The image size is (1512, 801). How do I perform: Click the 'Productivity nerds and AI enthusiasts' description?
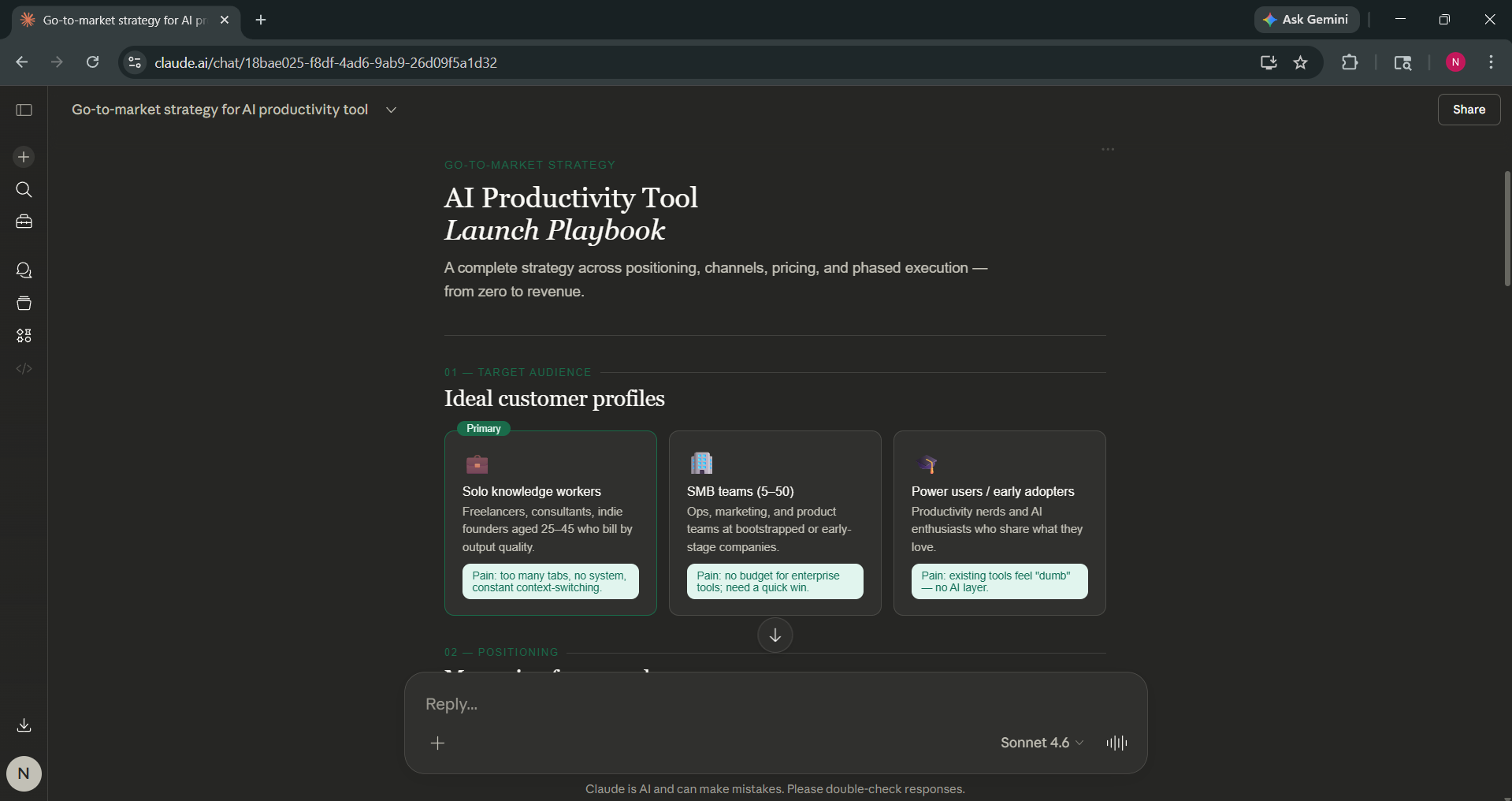[x=997, y=529]
